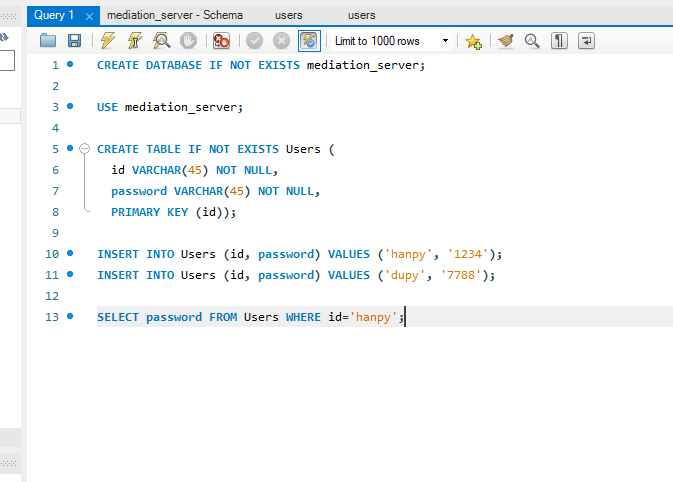673x482 pixels.
Task: Click statement marker on line 13
Action: coord(70,316)
